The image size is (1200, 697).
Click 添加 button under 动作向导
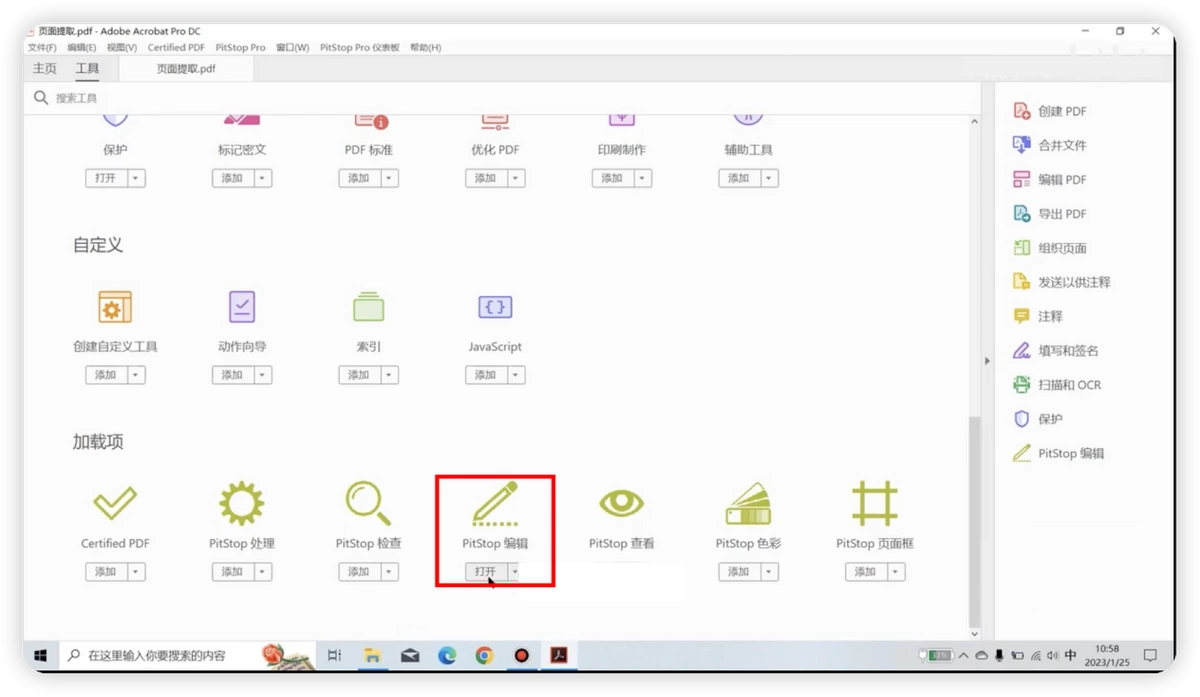tap(232, 375)
